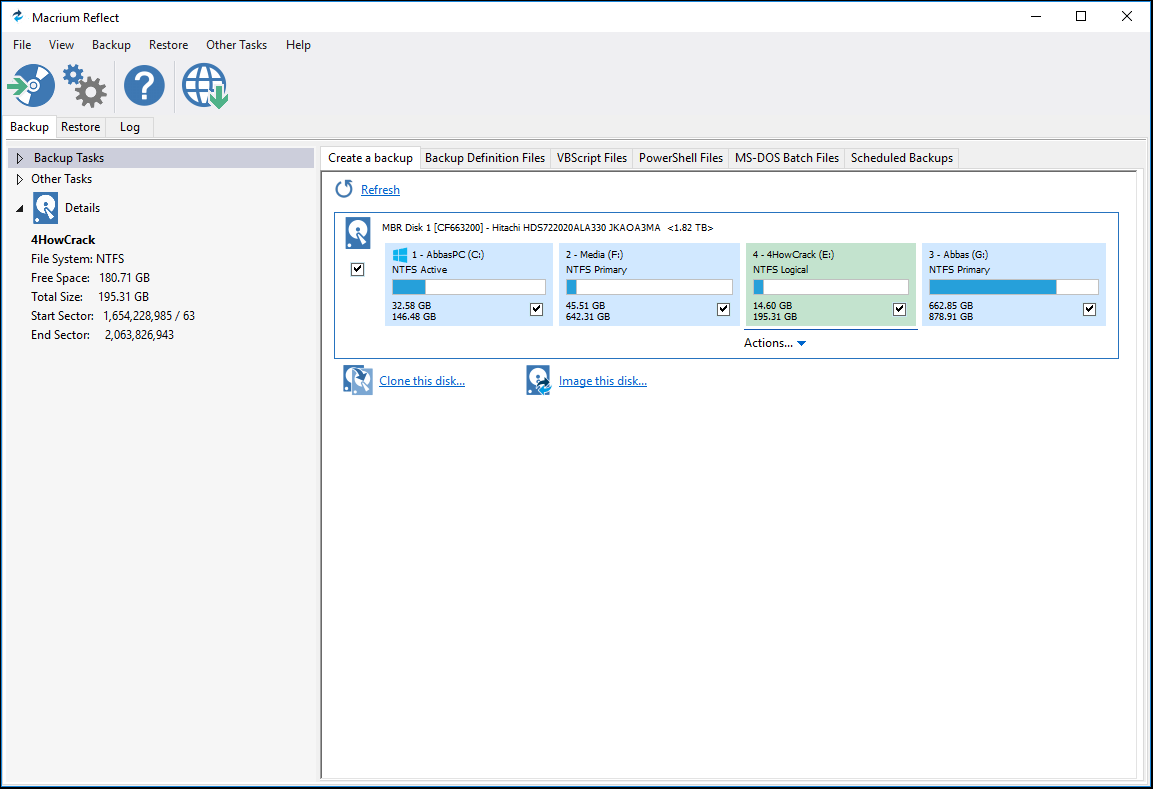Viewport: 1153px width, 789px height.
Task: Select the 3 - Abbas (G:) partition label
Action: pos(958,254)
